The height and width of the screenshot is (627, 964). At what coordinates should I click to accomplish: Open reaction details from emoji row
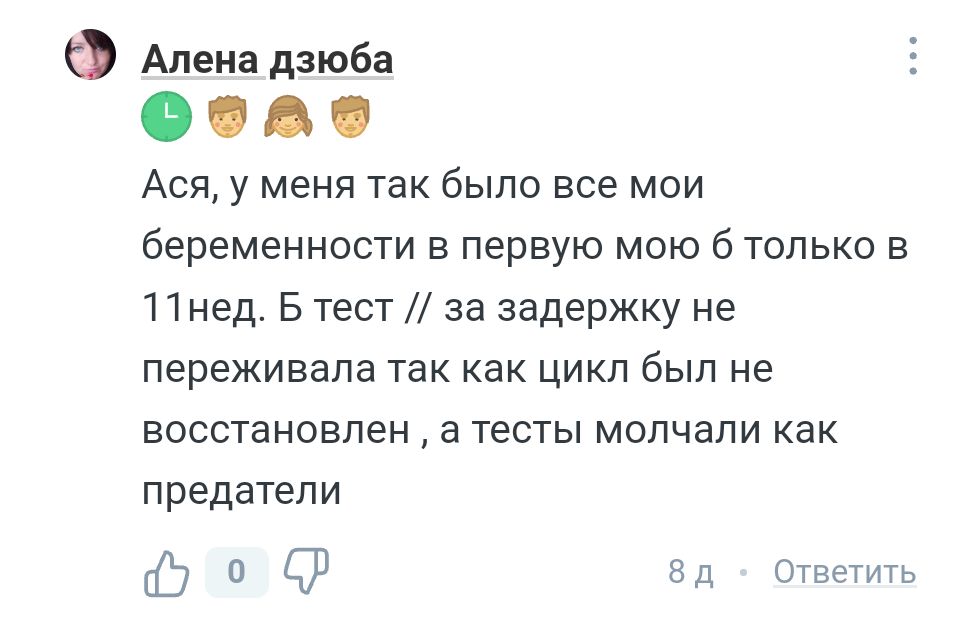click(291, 115)
